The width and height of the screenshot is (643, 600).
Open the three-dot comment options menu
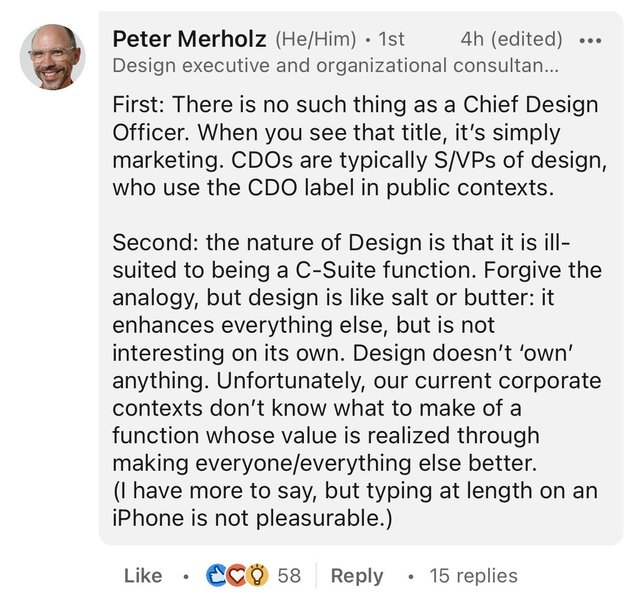tap(591, 41)
